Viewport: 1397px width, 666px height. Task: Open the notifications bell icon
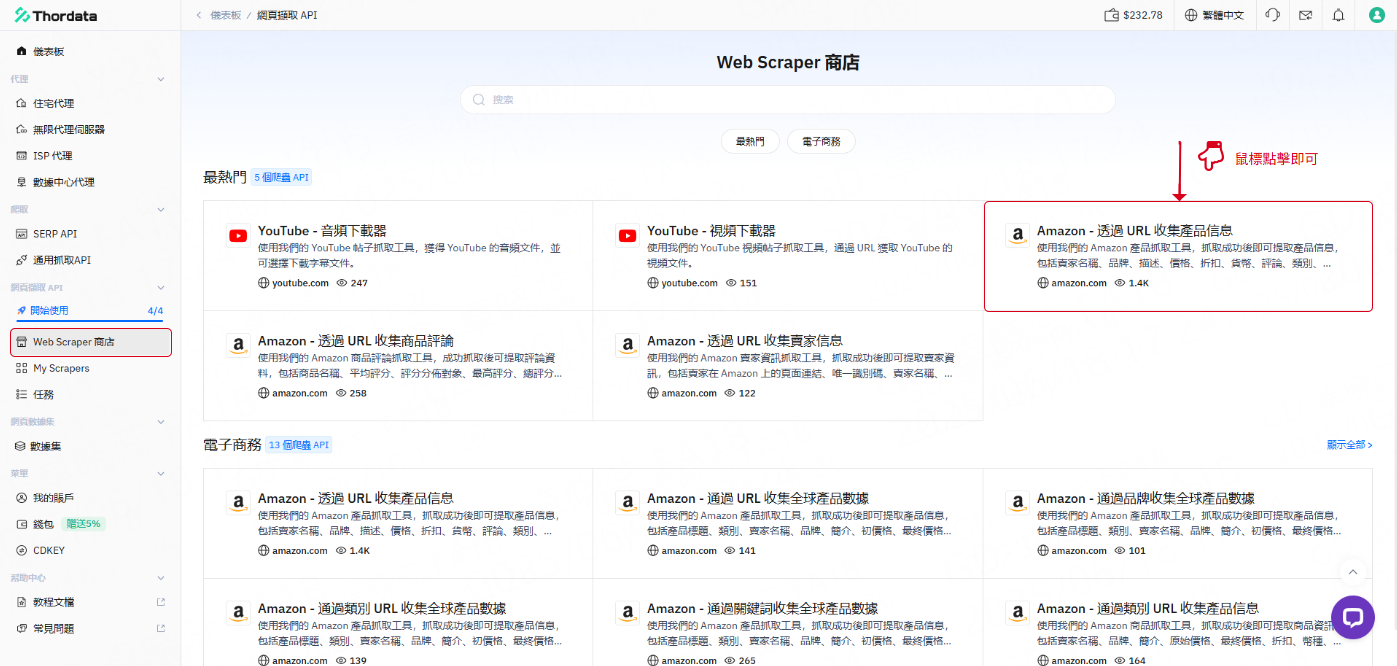(x=1338, y=15)
